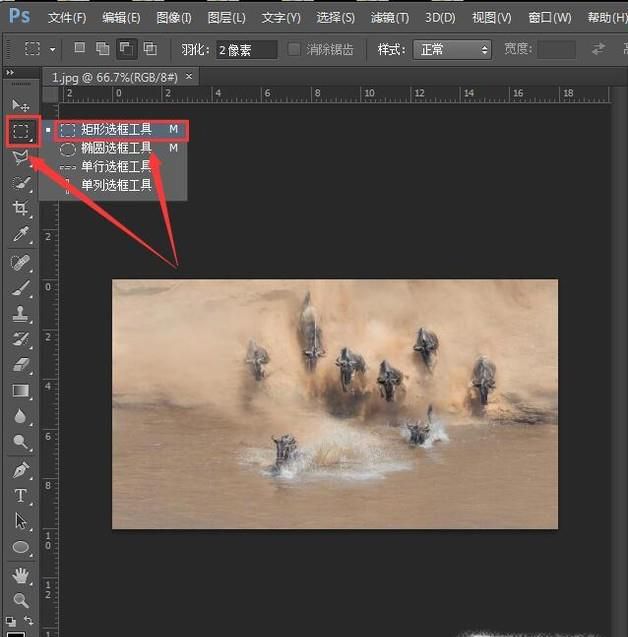The height and width of the screenshot is (637, 628).
Task: Open 图像(I) menu
Action: pyautogui.click(x=174, y=18)
